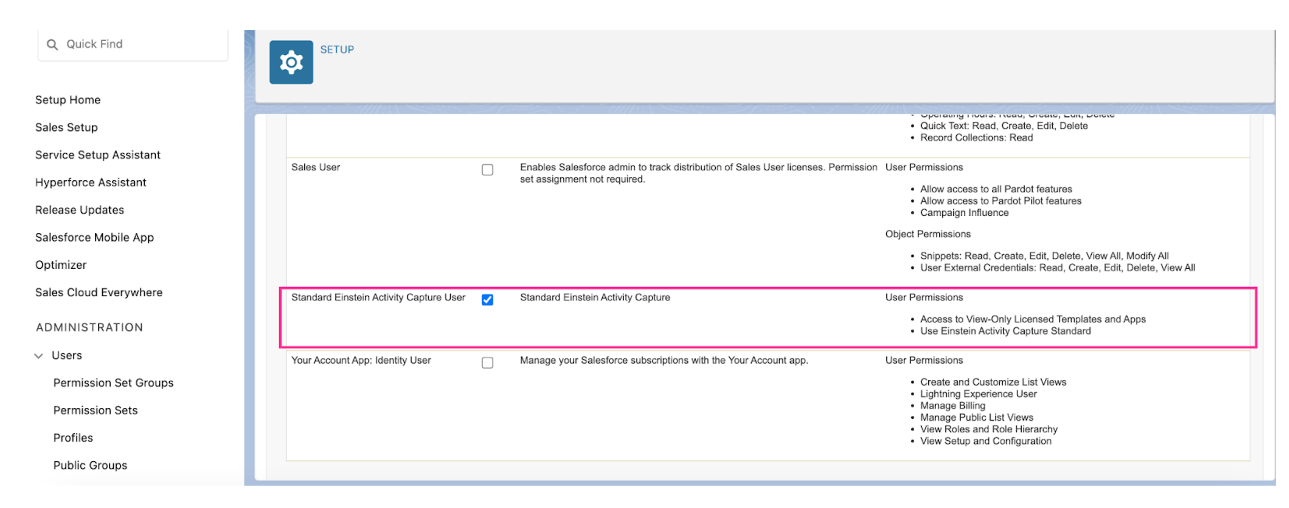1289x508 pixels.
Task: Click the Your Account app description text
Action: click(x=664, y=360)
